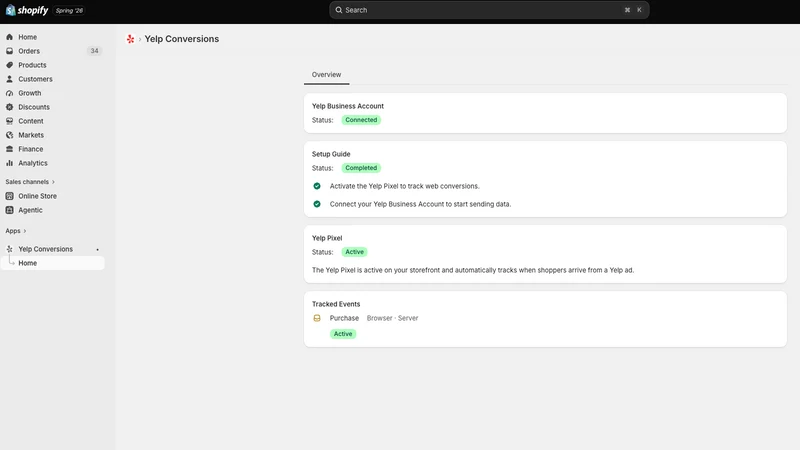Viewport: 800px width, 450px height.
Task: Click the red Yelp burst breadcrumb icon
Action: 131,39
